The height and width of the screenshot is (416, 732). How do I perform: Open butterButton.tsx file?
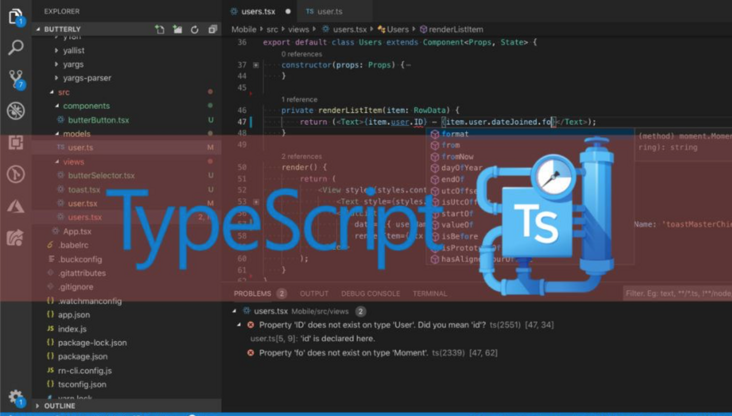99,120
